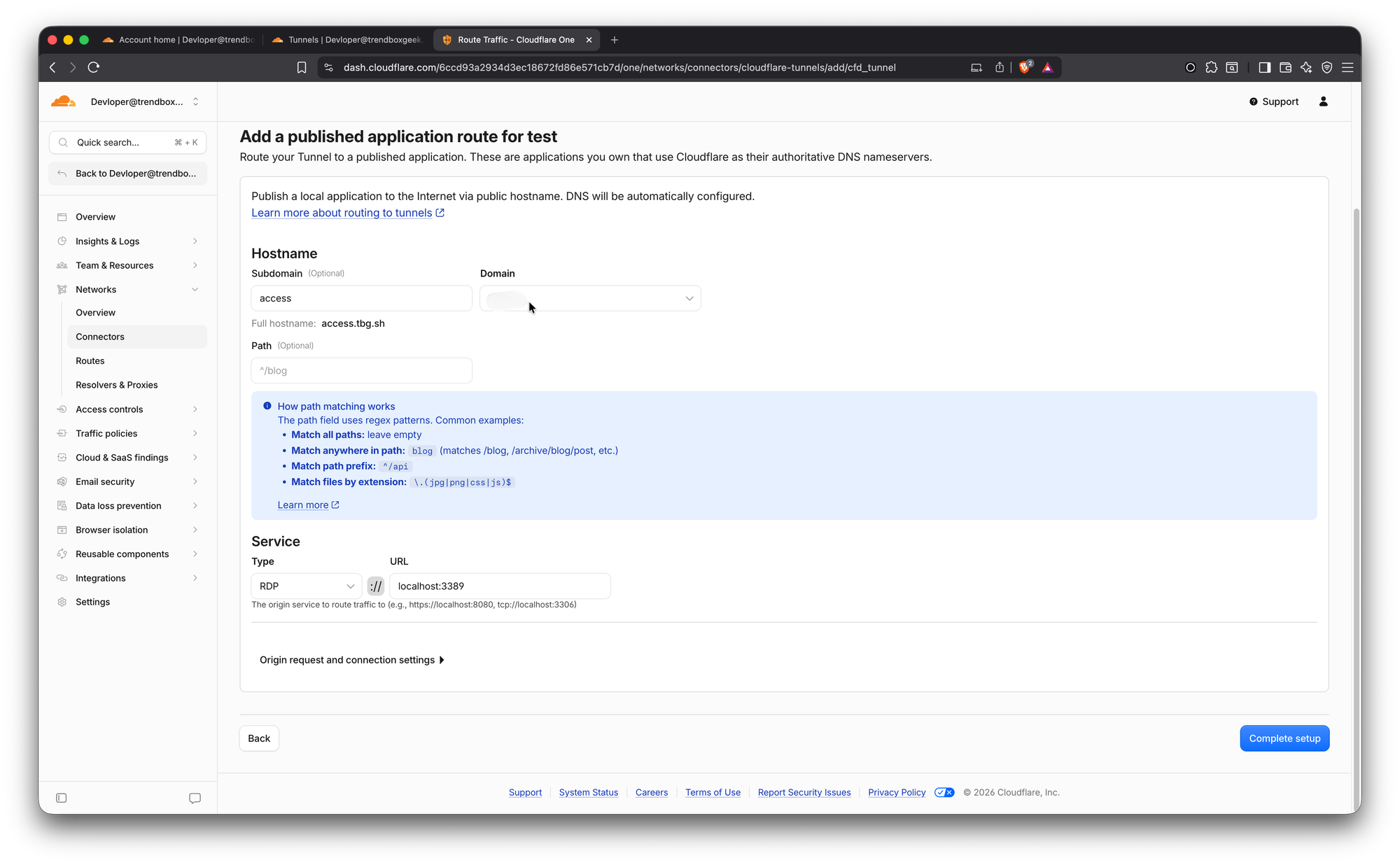This screenshot has width=1400, height=865.
Task: Open Browser isolation in sidebar
Action: tap(127, 530)
